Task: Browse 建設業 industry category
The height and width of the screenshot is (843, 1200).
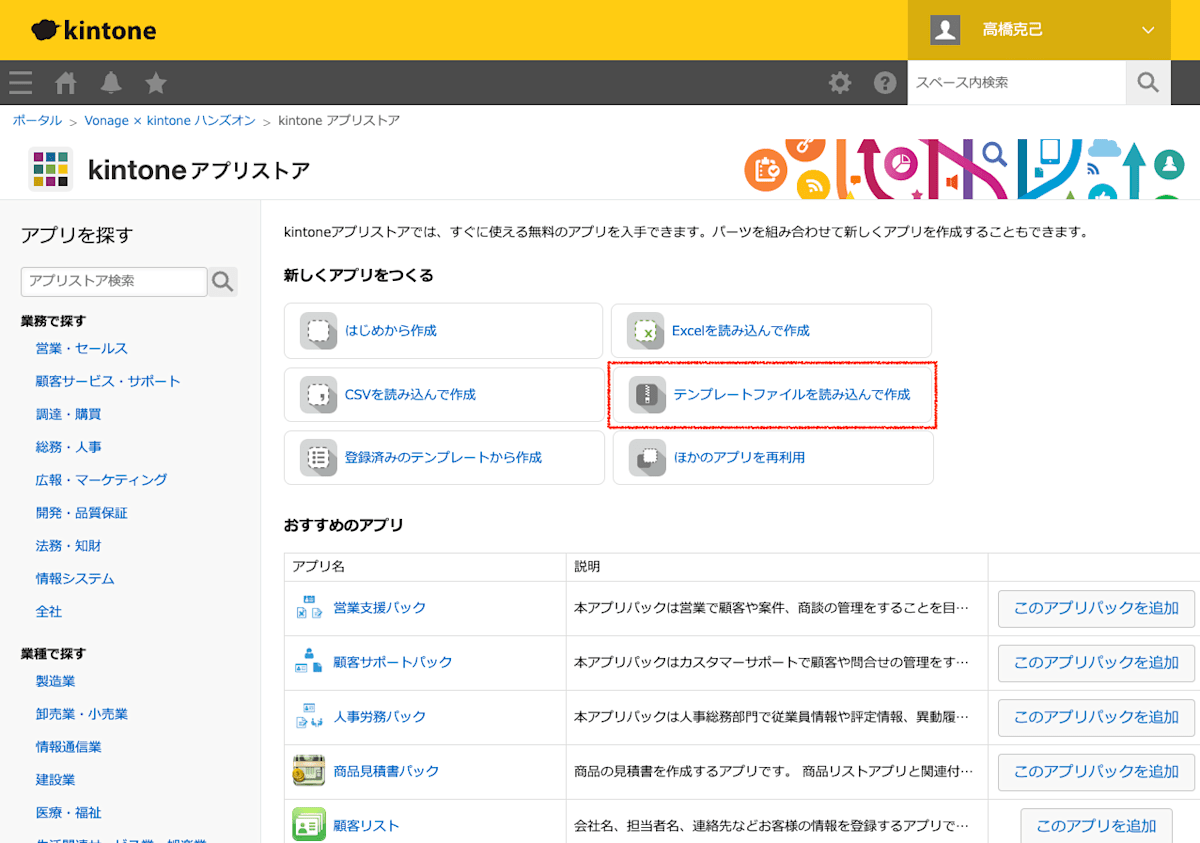Action: [55, 780]
